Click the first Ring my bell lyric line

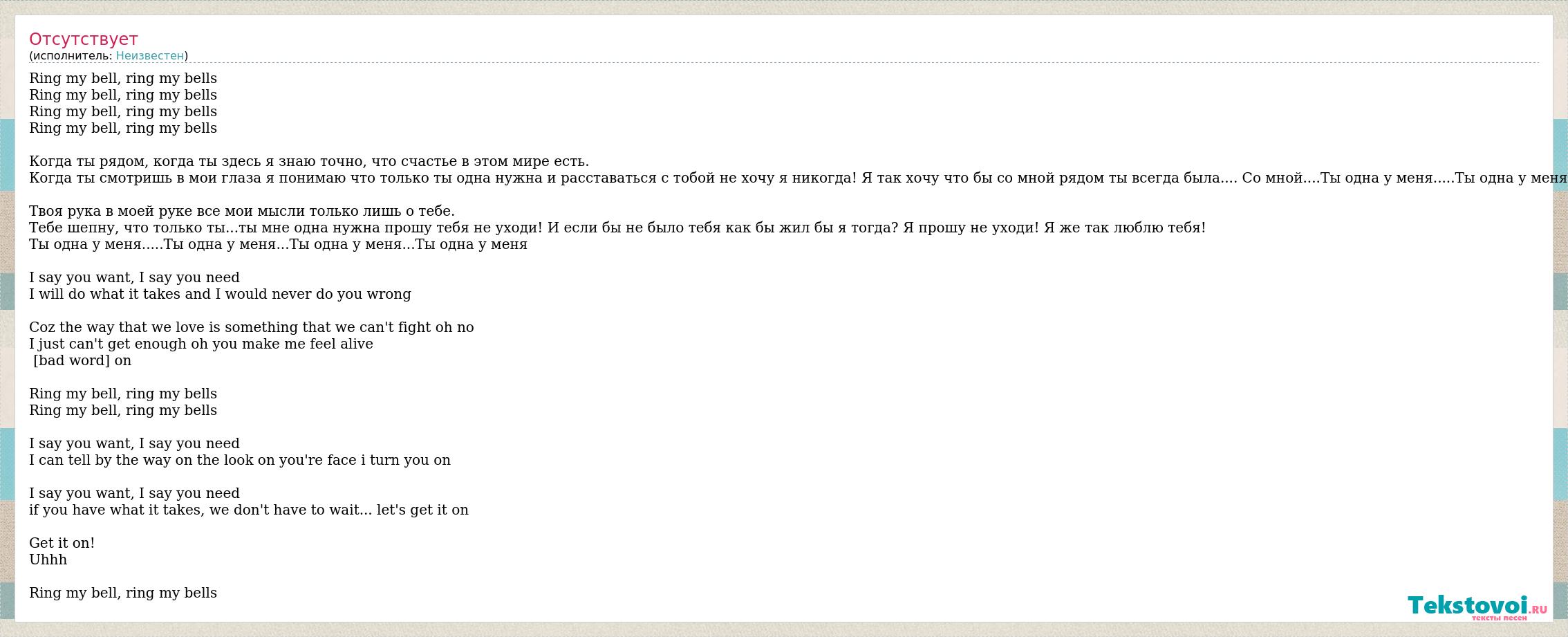point(123,78)
